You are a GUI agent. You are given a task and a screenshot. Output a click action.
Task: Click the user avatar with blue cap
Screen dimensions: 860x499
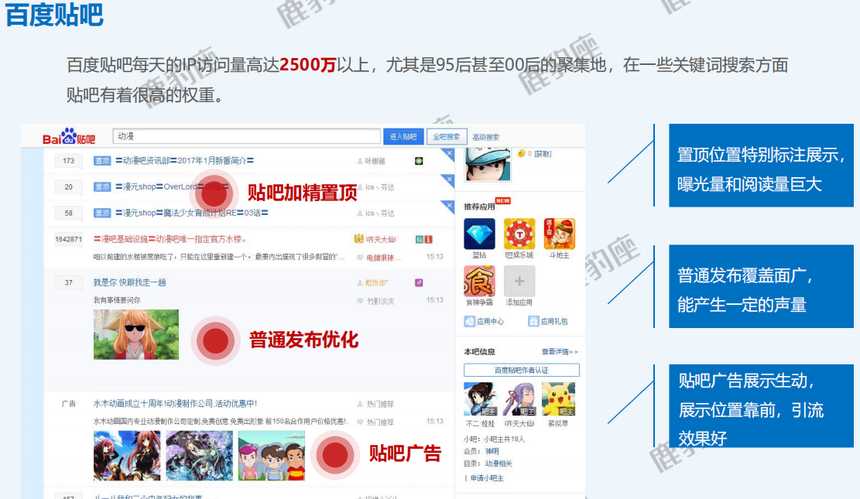(488, 164)
